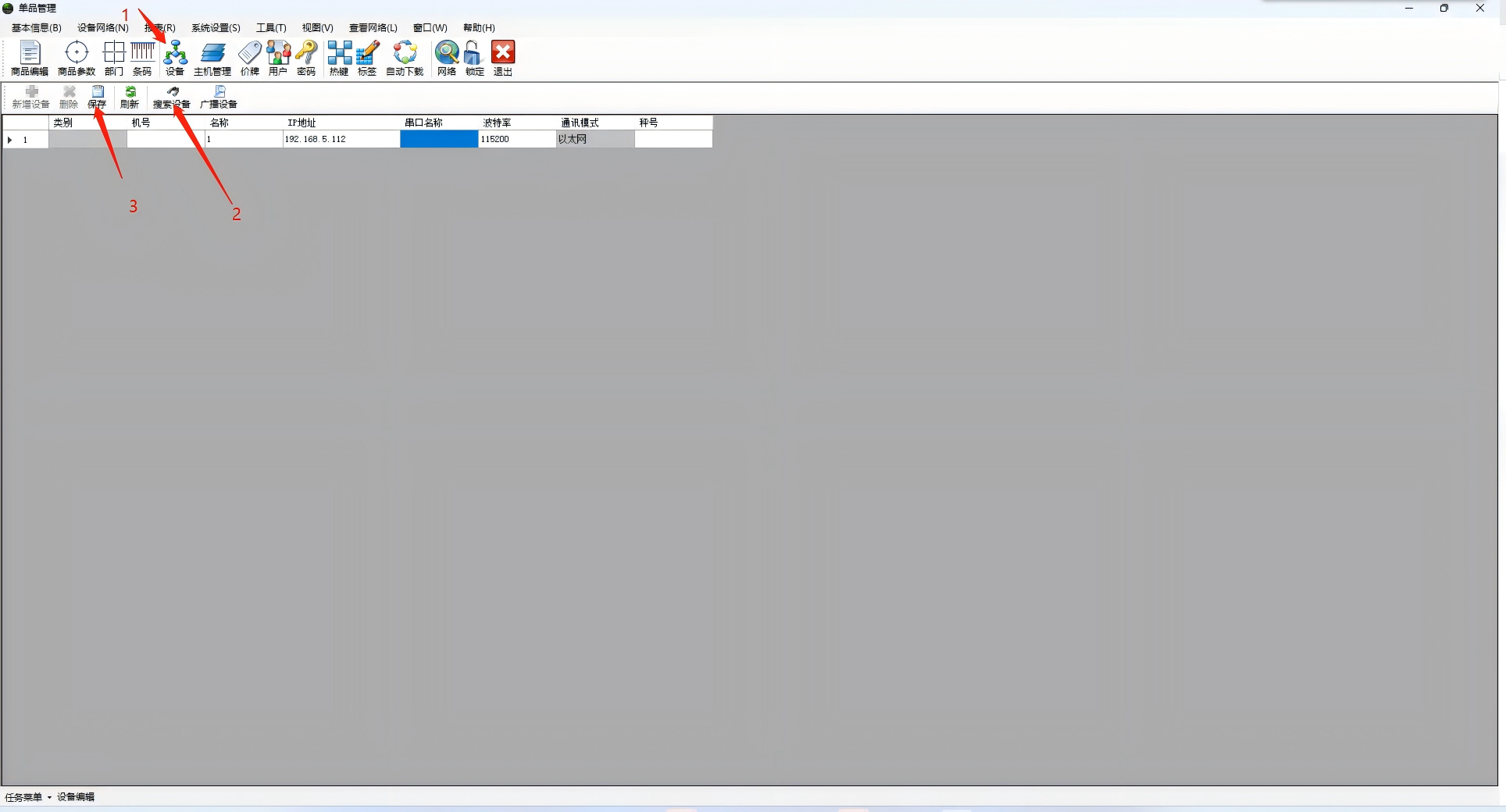Click the 锁定 lock icon
The image size is (1506, 812).
point(474,59)
